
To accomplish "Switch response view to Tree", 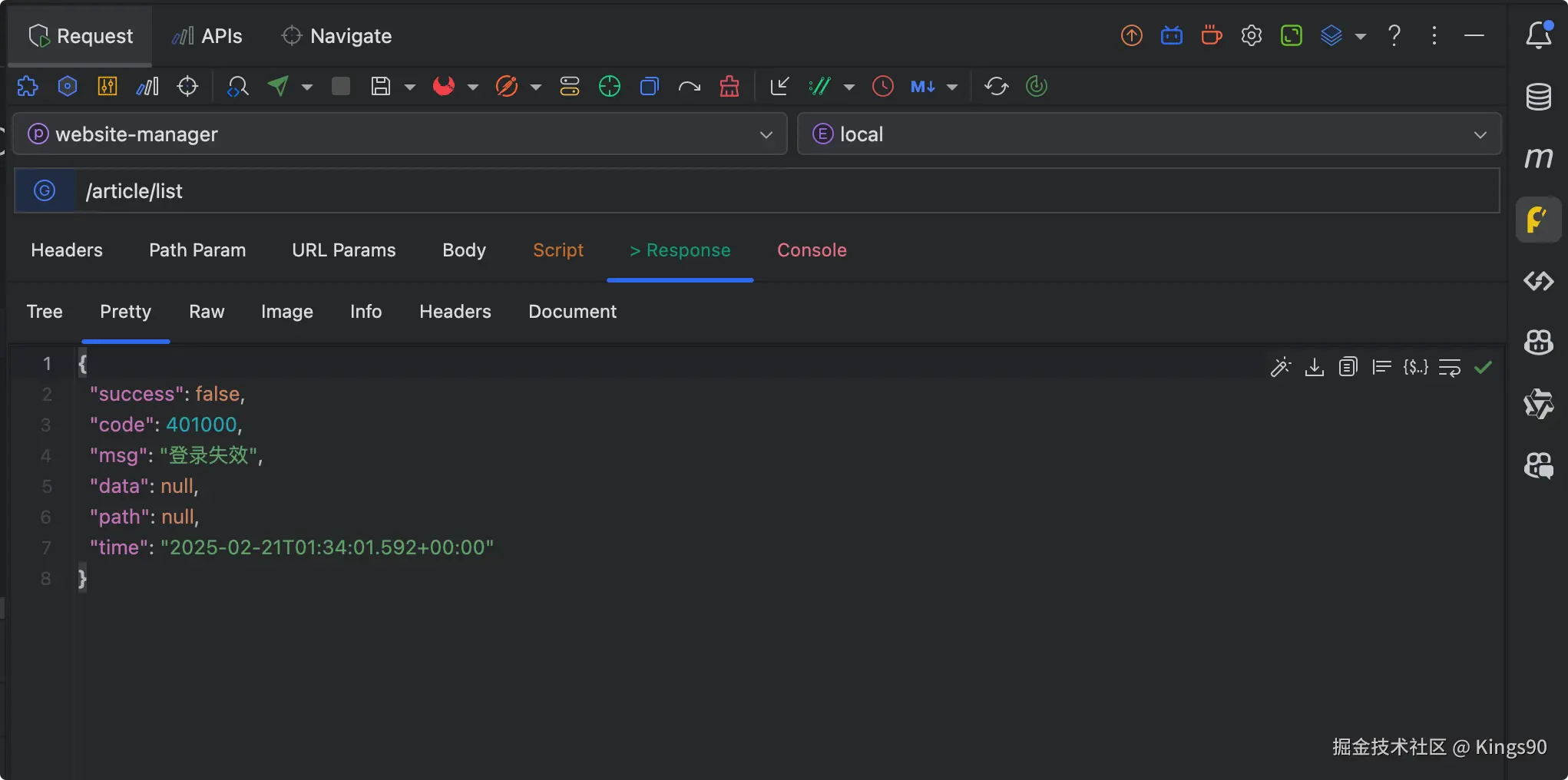I will point(45,312).
